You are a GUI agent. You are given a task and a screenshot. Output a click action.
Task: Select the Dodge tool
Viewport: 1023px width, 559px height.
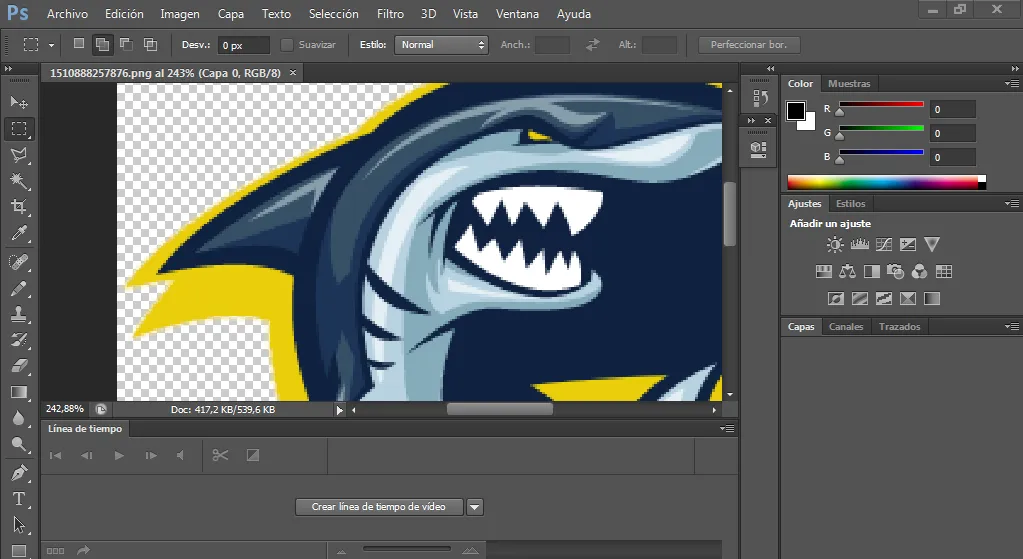click(x=19, y=445)
